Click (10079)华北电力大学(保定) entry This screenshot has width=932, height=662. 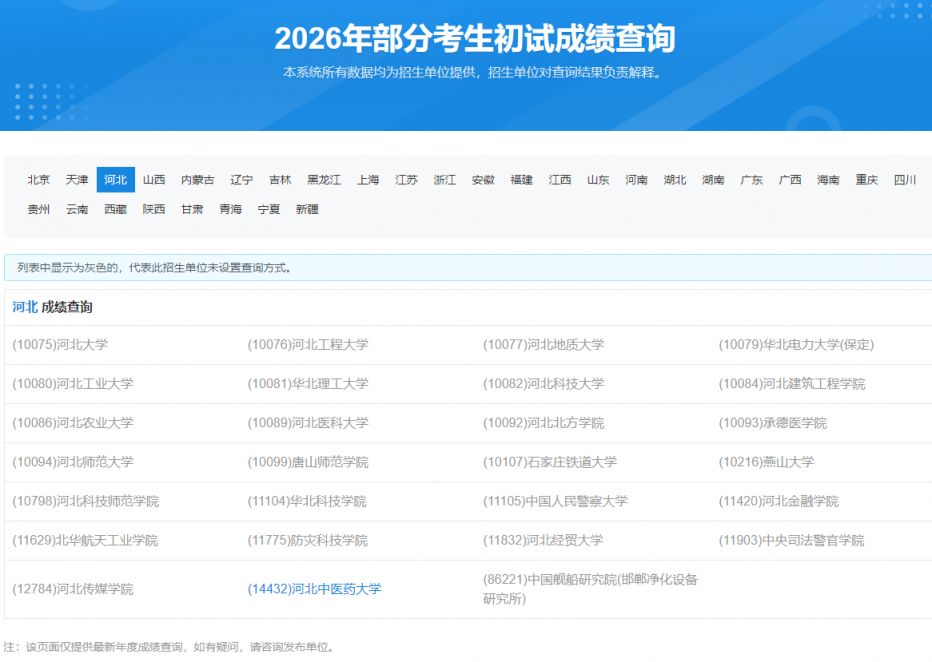click(796, 345)
